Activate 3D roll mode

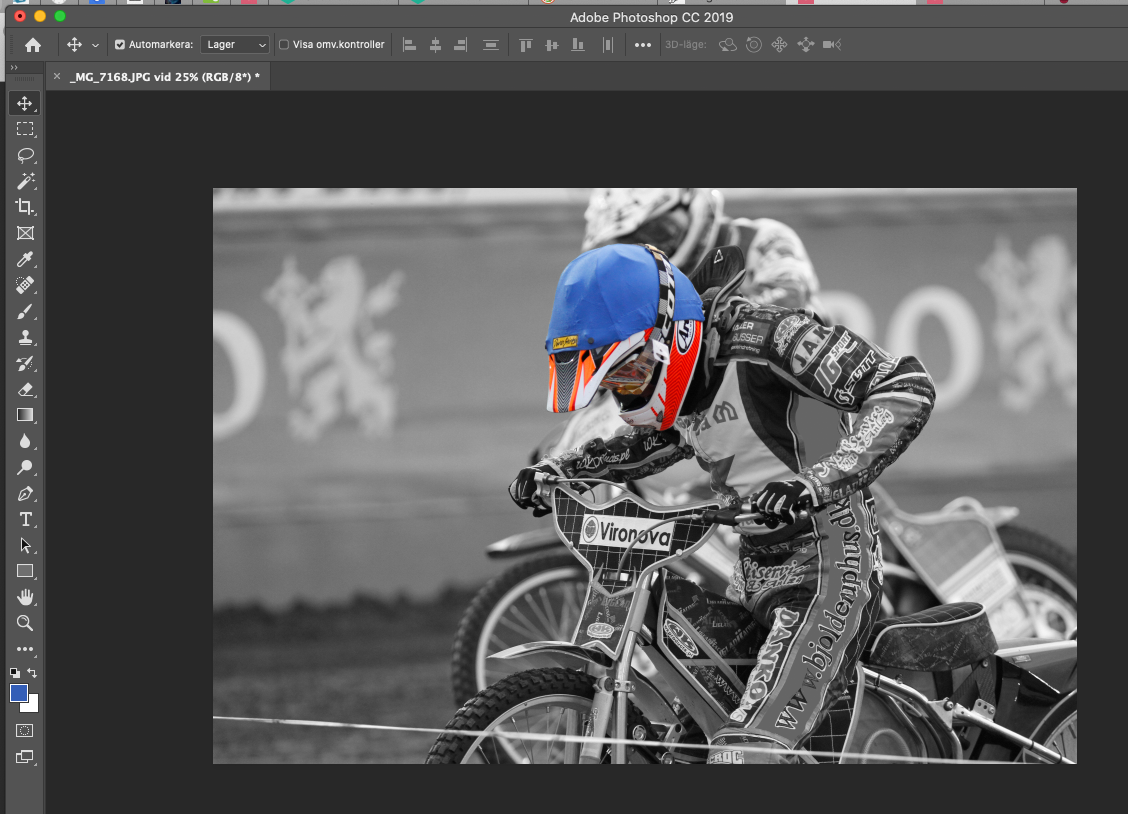point(754,45)
